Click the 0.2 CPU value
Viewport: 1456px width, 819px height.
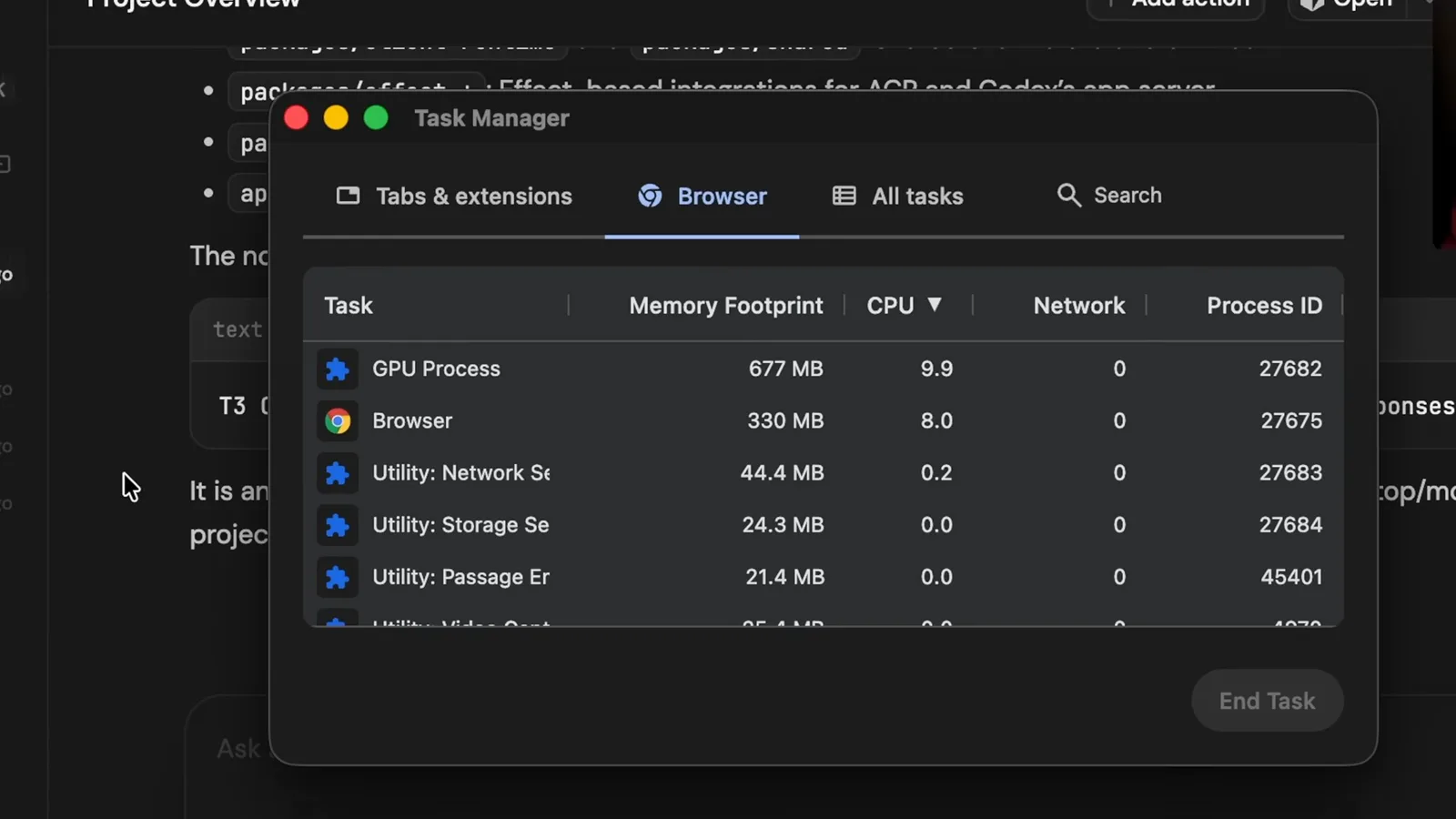pyautogui.click(x=936, y=473)
